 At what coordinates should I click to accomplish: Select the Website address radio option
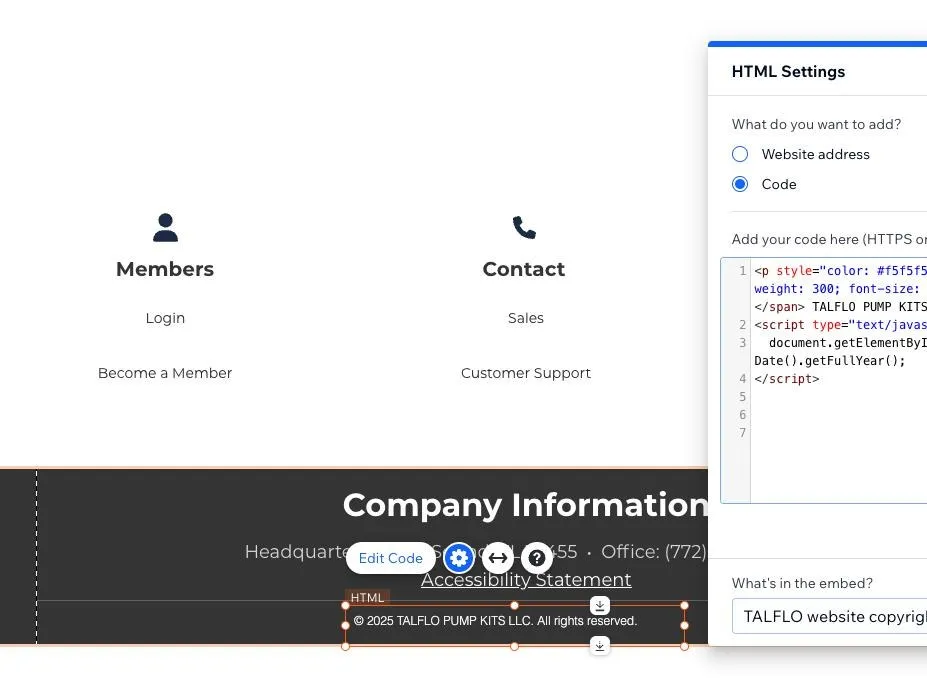point(740,154)
